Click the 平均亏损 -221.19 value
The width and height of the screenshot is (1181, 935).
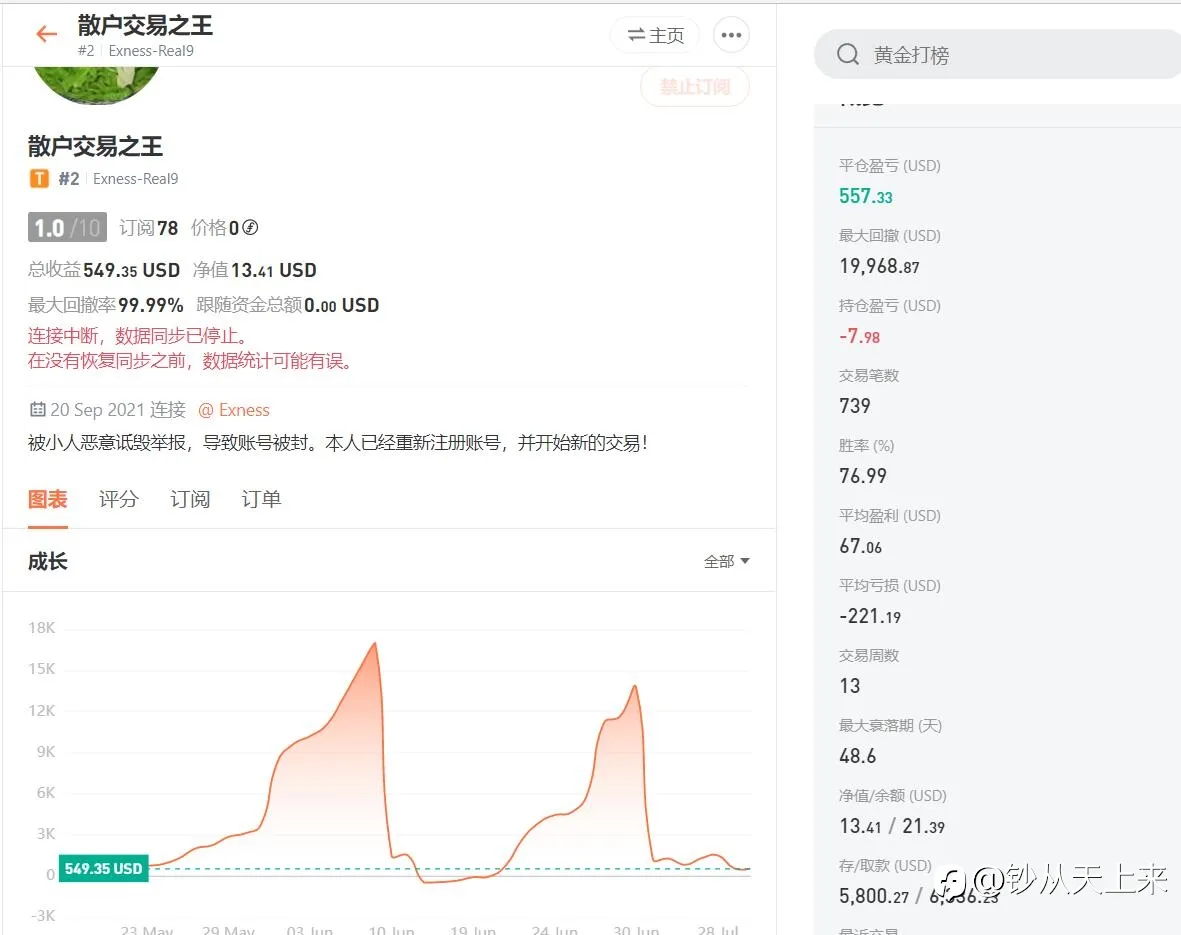(x=870, y=616)
